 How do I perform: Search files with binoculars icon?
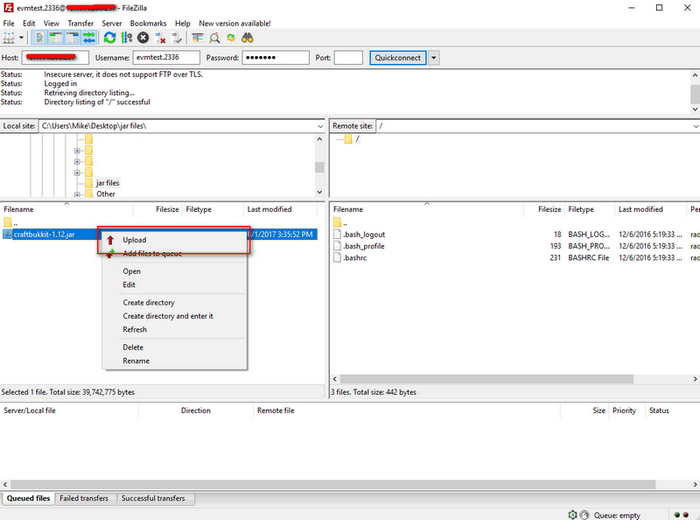pyautogui.click(x=247, y=38)
